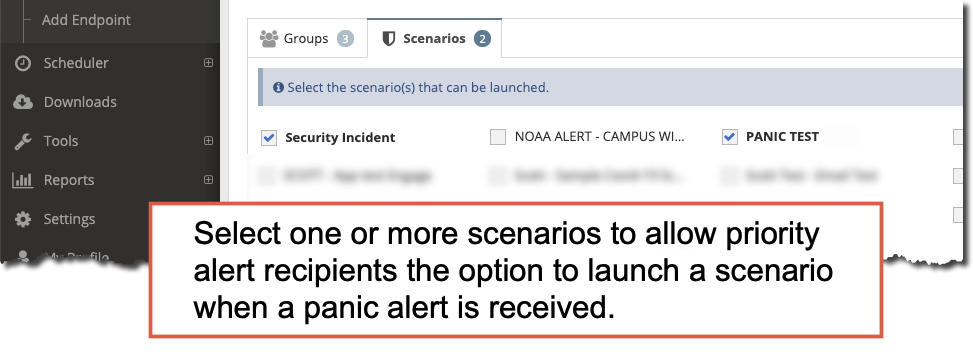Open the Add Endpoint sidebar link

coord(86,20)
